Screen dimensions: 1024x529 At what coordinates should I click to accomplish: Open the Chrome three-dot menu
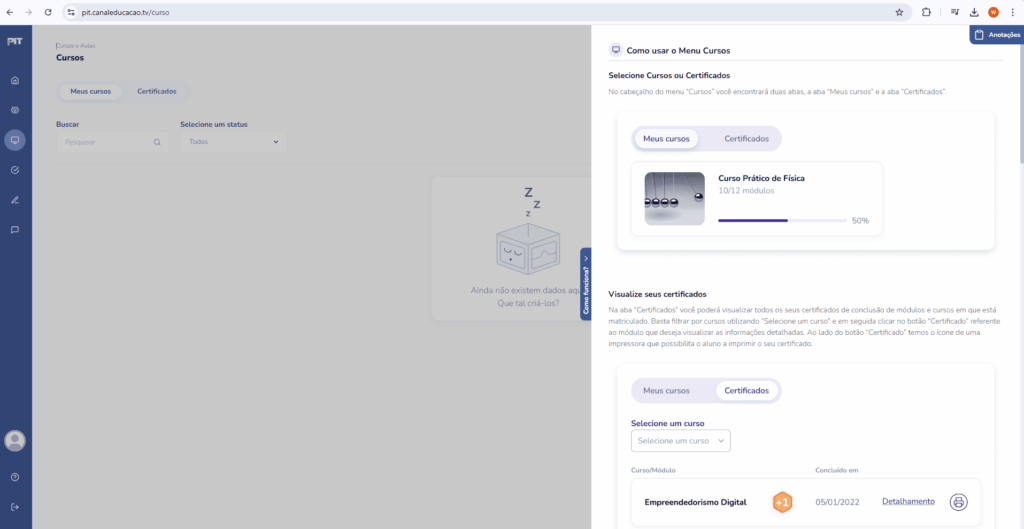(x=1011, y=12)
